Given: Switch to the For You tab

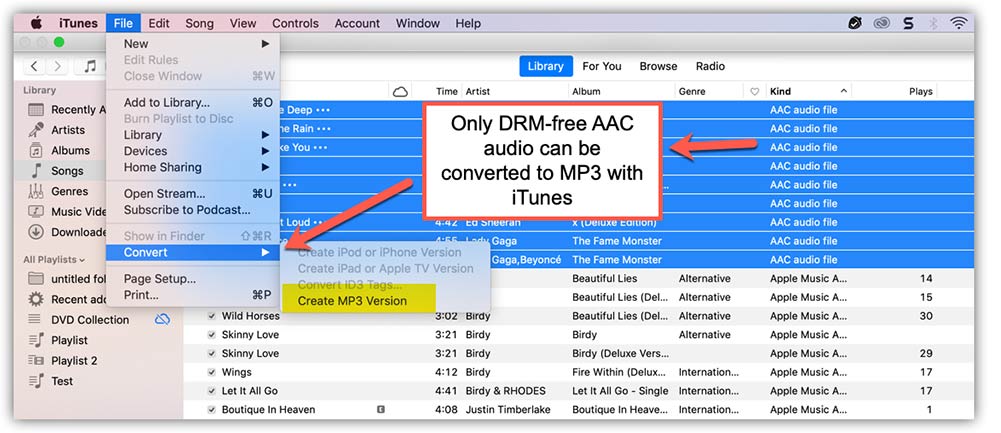Looking at the screenshot, I should click(601, 66).
